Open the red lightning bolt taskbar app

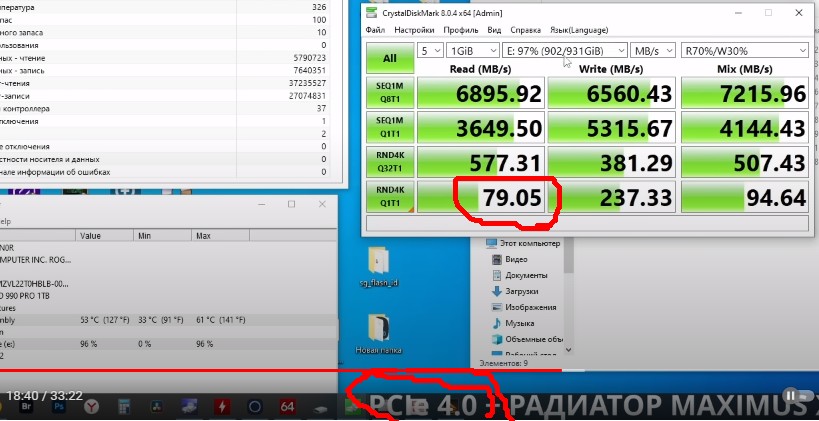coord(223,406)
